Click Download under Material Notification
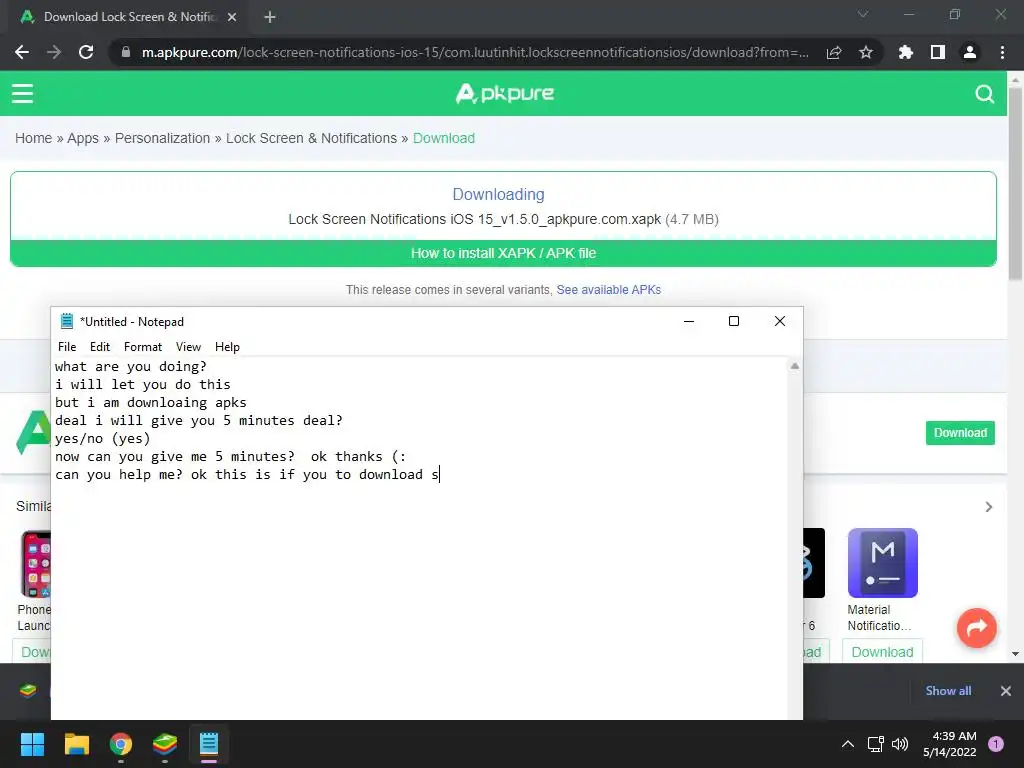 click(882, 652)
